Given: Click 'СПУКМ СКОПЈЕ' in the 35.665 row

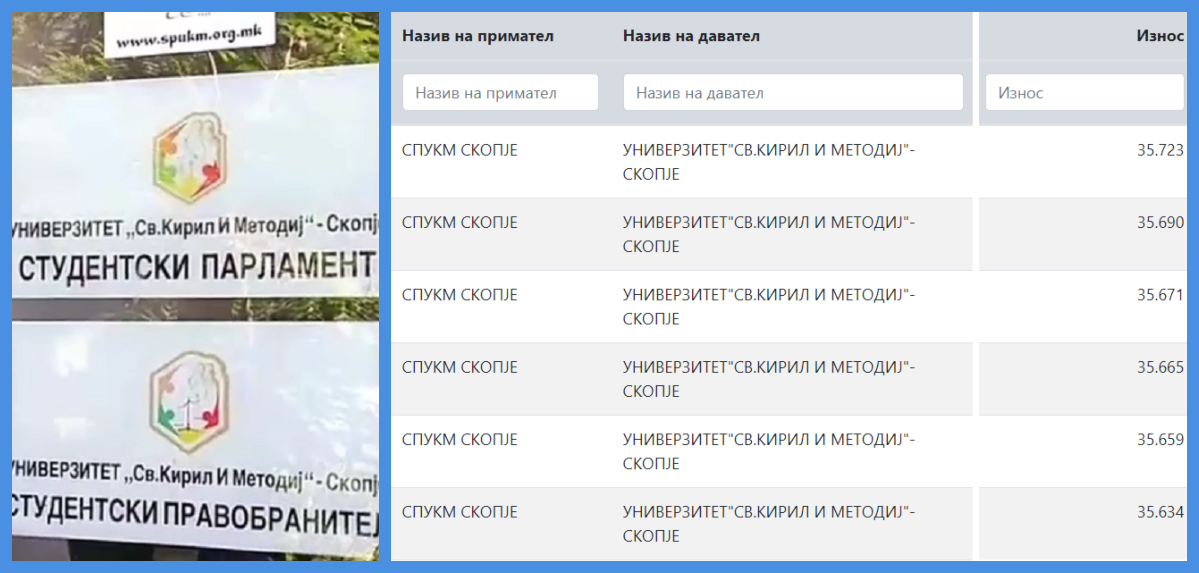Looking at the screenshot, I should (x=460, y=367).
